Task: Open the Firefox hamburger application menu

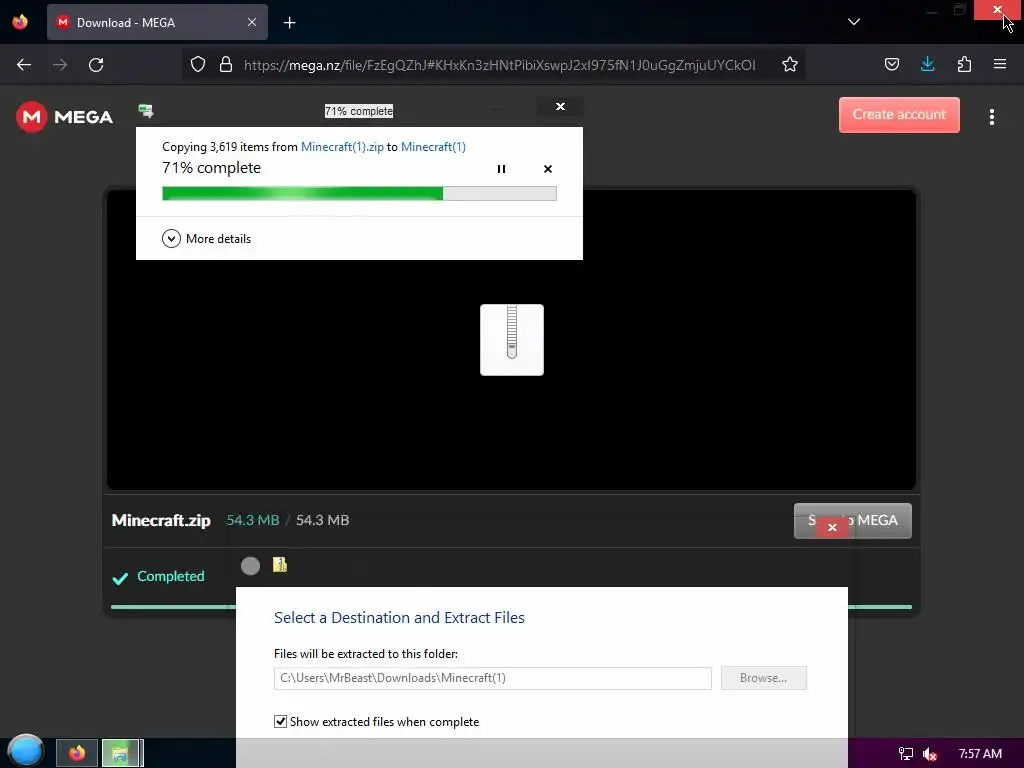Action: pos(999,65)
